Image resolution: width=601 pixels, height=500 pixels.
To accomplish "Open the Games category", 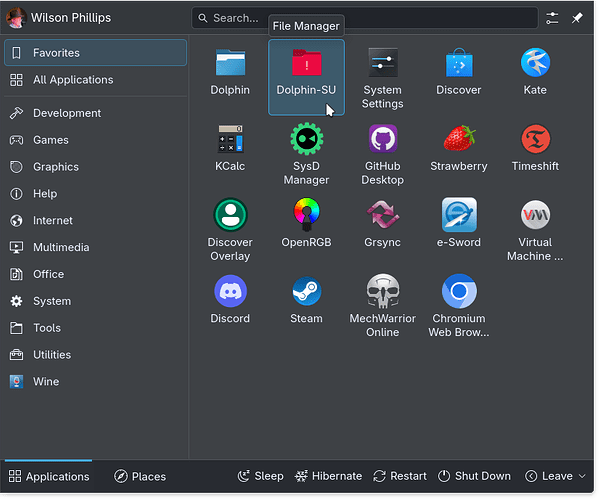I will point(95,140).
